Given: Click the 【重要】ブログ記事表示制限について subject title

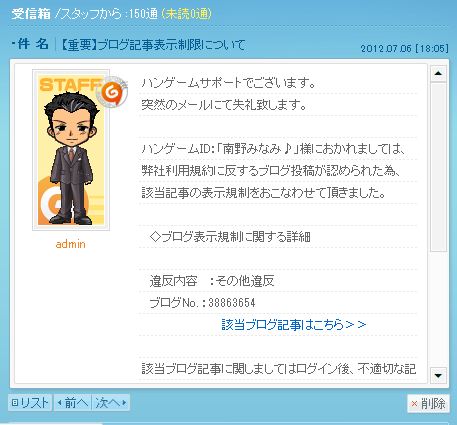Looking at the screenshot, I should tap(153, 45).
